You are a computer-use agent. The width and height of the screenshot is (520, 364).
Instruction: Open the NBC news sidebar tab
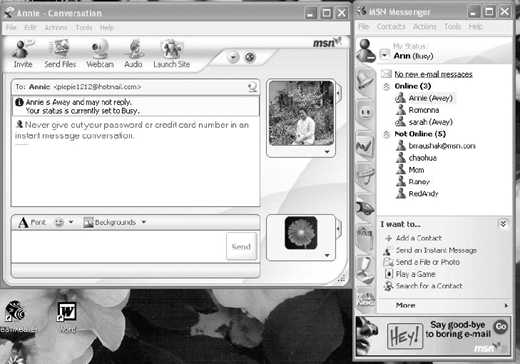click(x=366, y=299)
